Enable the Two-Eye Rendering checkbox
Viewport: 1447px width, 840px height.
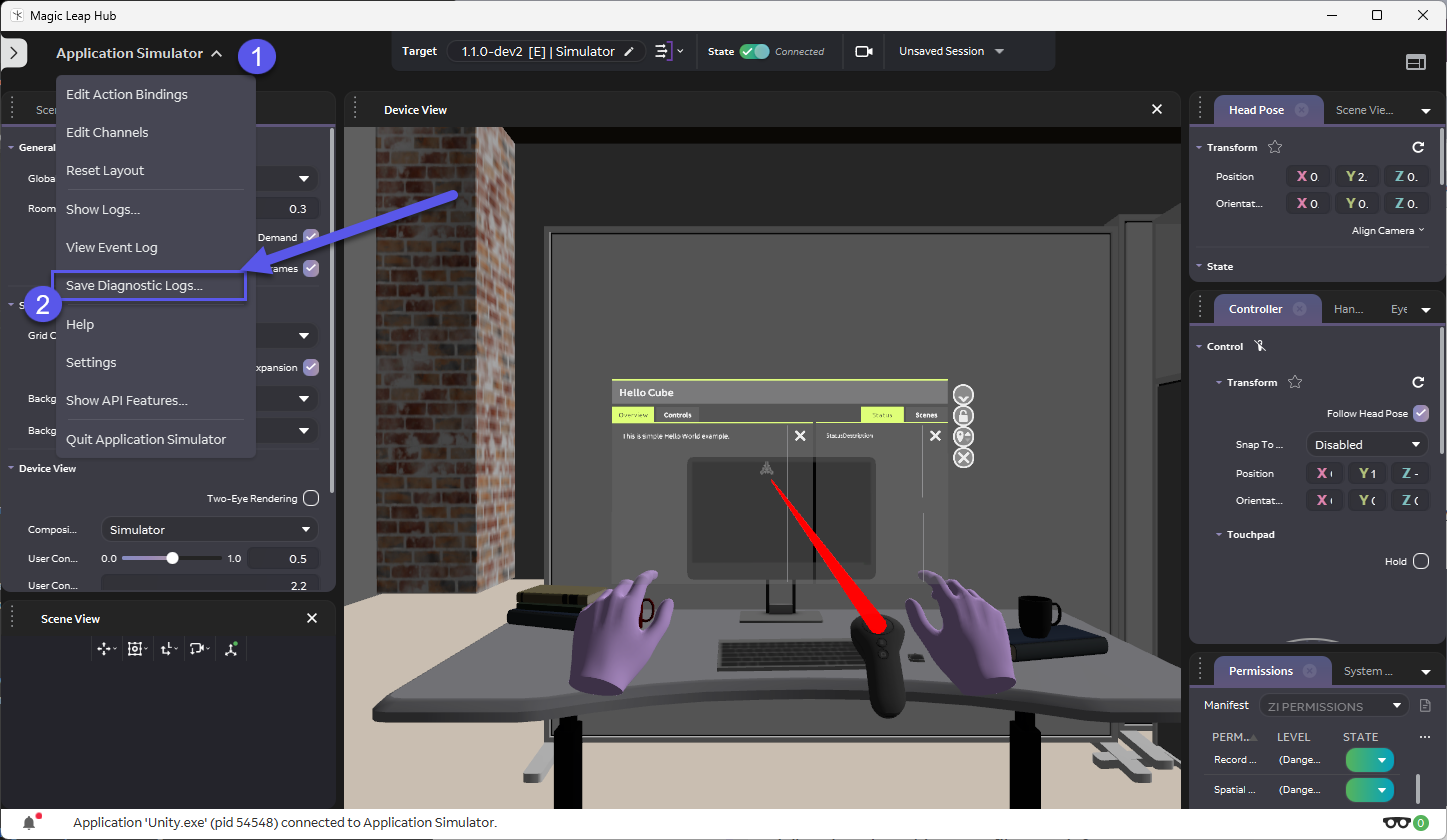coord(311,499)
